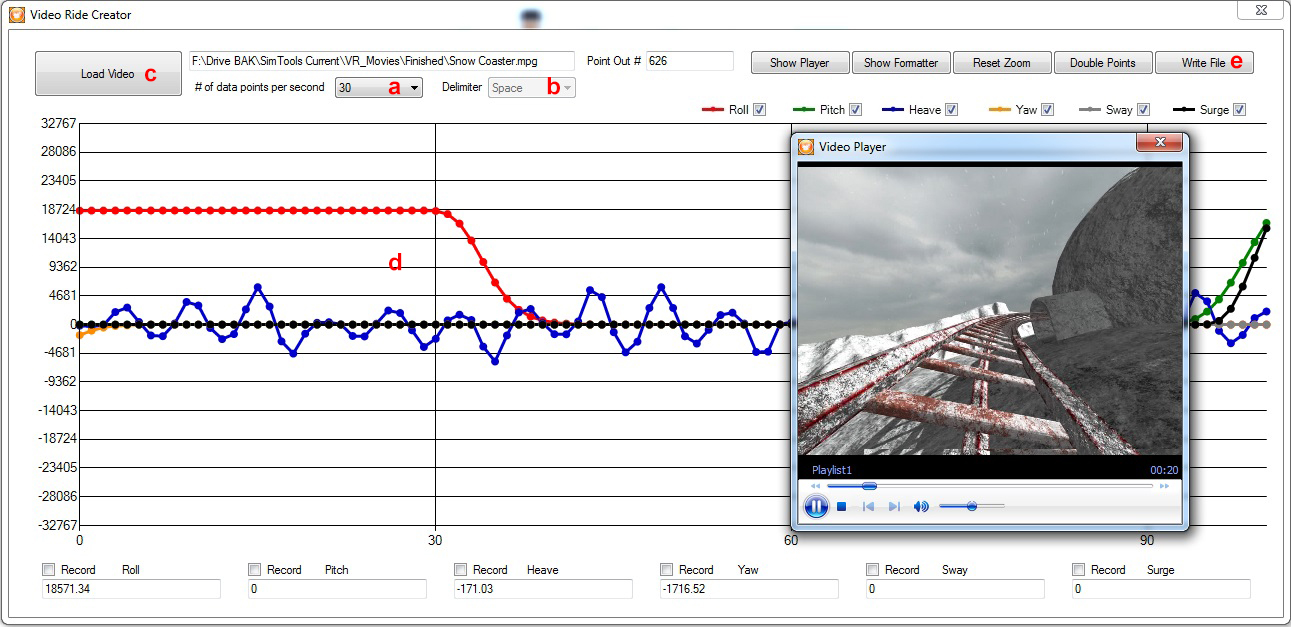Mute the Video Player speaker icon
The image size is (1291, 627).
[x=921, y=507]
